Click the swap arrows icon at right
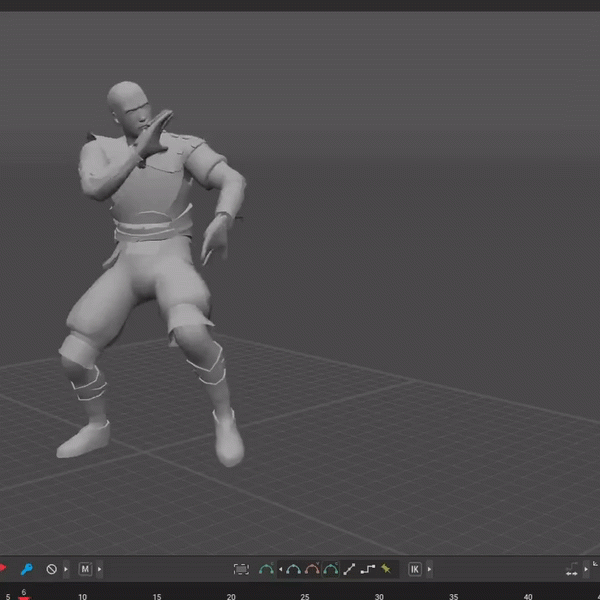This screenshot has height=600, width=600. [573, 569]
